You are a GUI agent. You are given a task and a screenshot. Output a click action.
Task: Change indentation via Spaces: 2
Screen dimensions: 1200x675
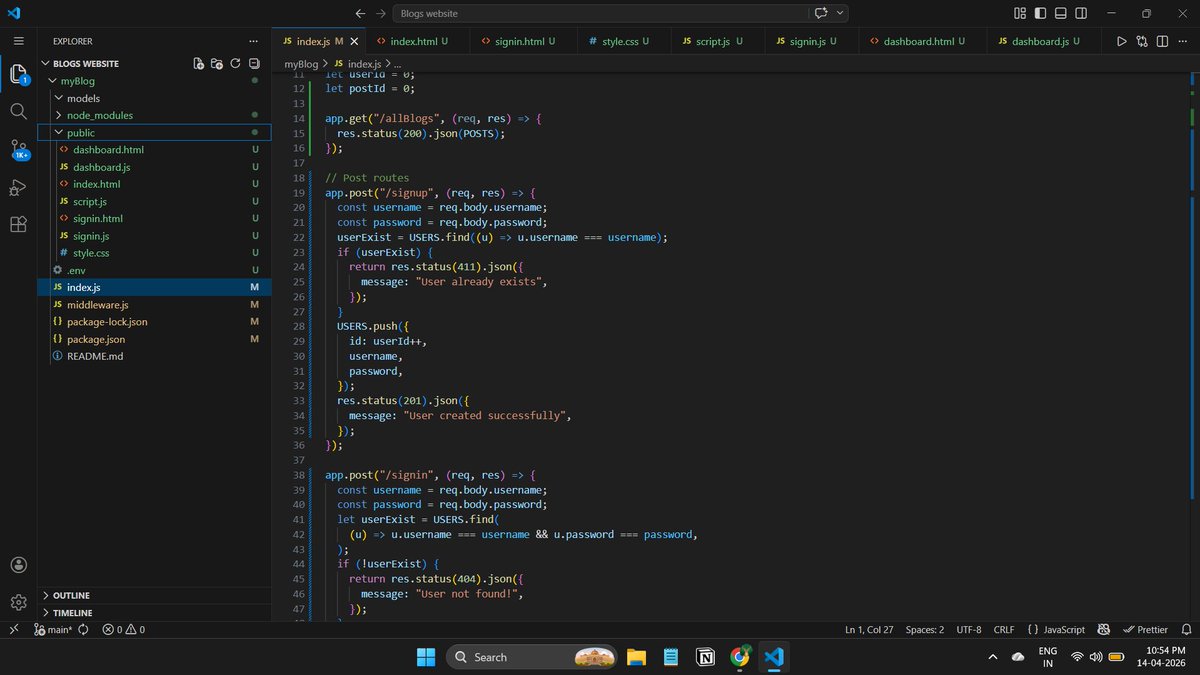[924, 630]
